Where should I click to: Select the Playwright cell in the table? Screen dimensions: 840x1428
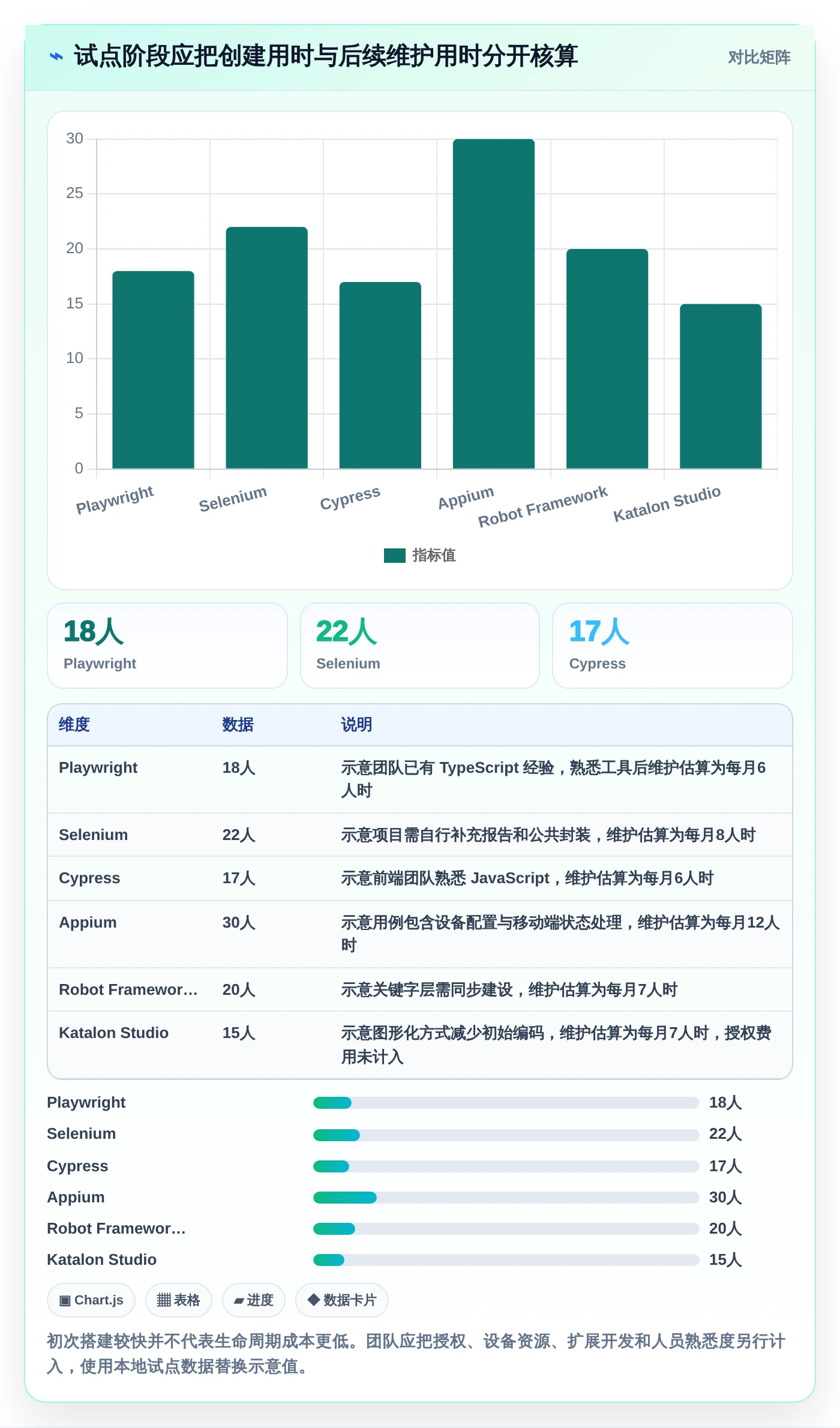coord(98,768)
